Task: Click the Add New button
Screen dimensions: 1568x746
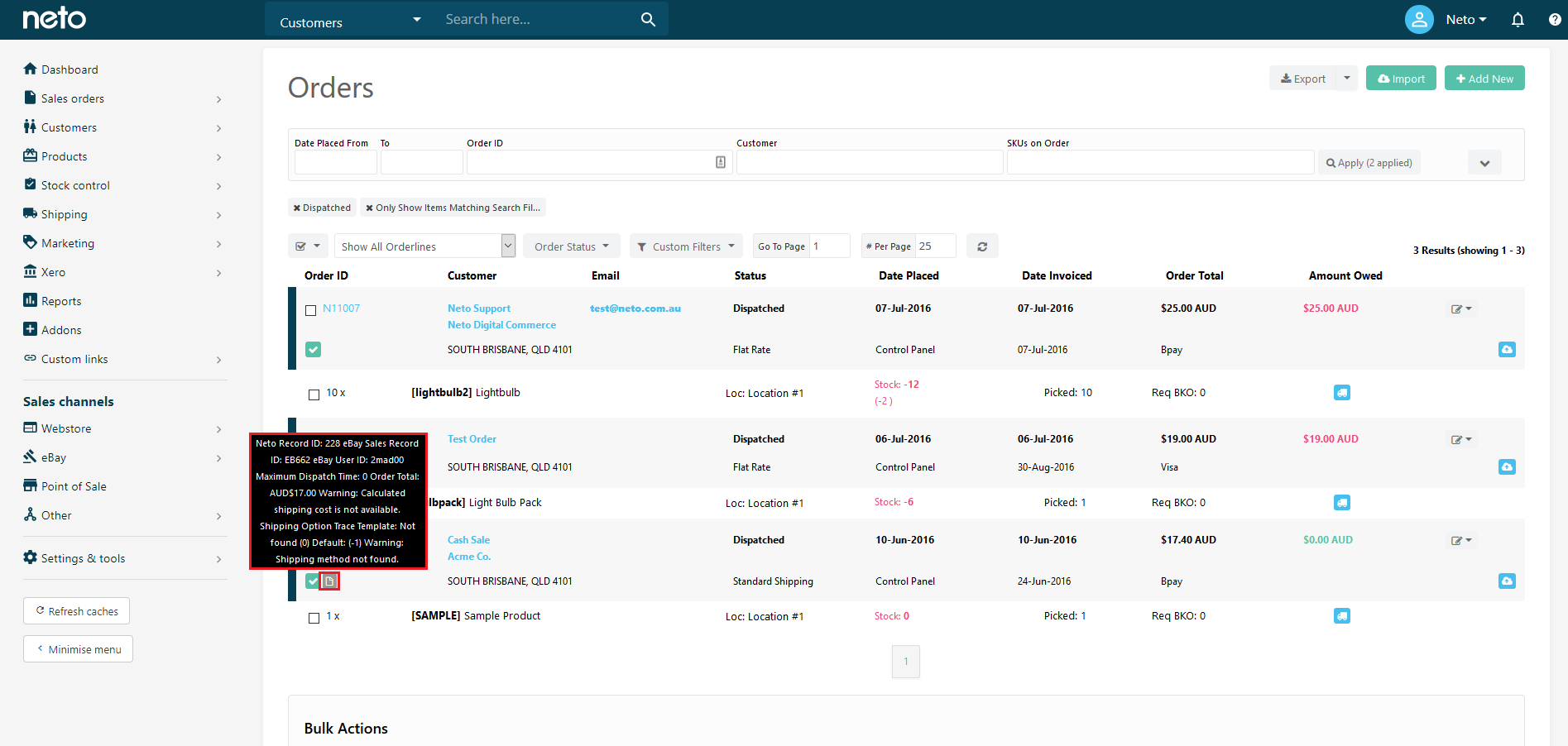Action: [x=1484, y=79]
